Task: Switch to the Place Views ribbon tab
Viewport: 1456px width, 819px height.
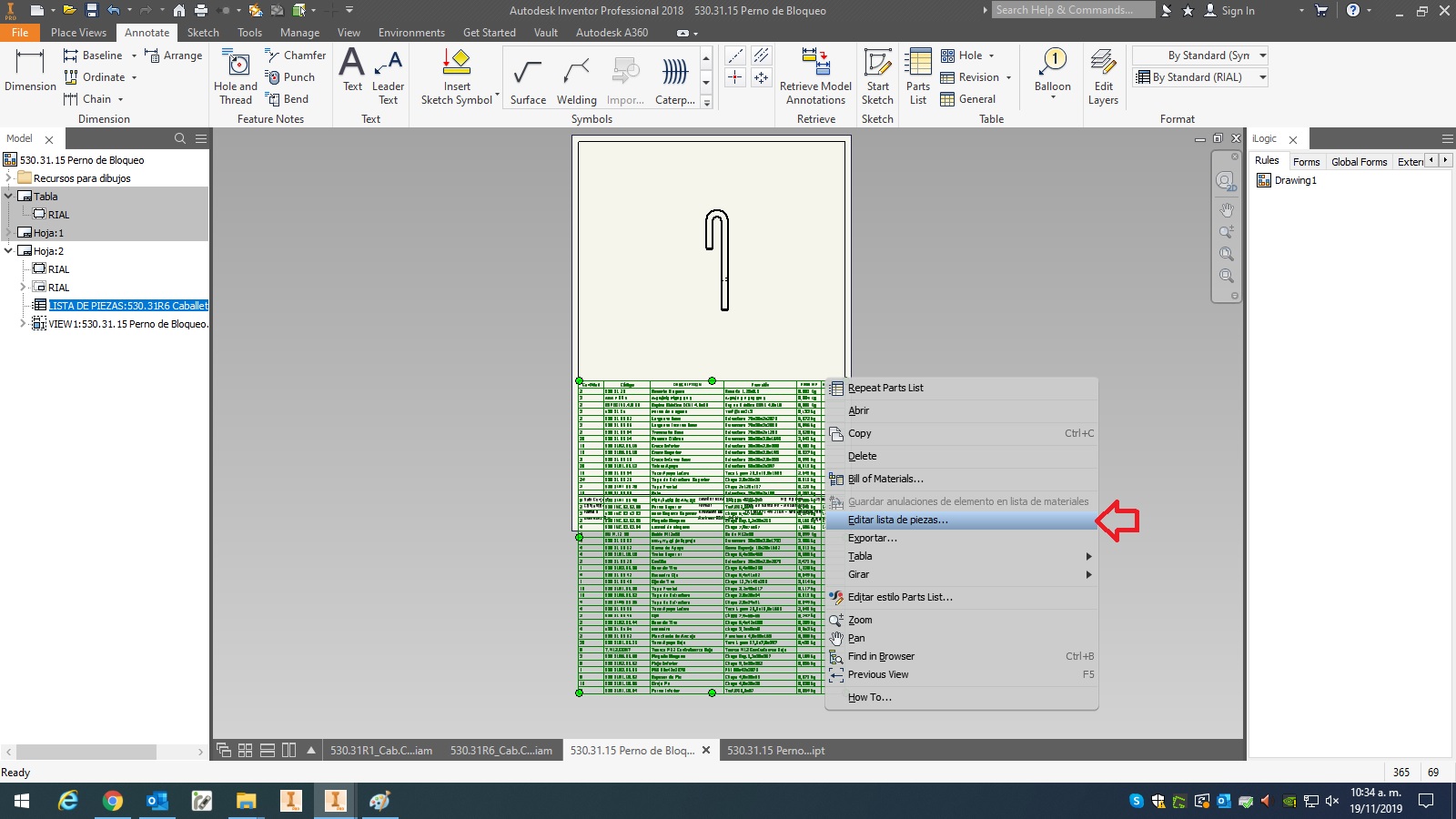Action: 78,32
